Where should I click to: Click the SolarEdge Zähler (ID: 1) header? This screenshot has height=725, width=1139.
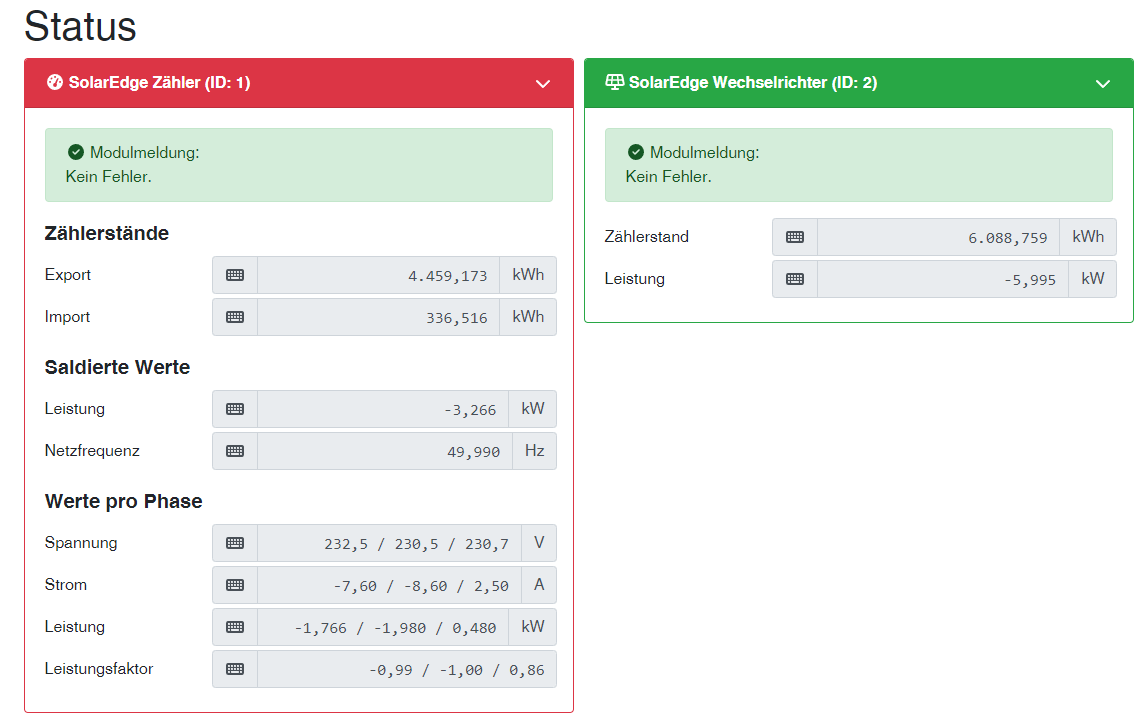pyautogui.click(x=159, y=83)
